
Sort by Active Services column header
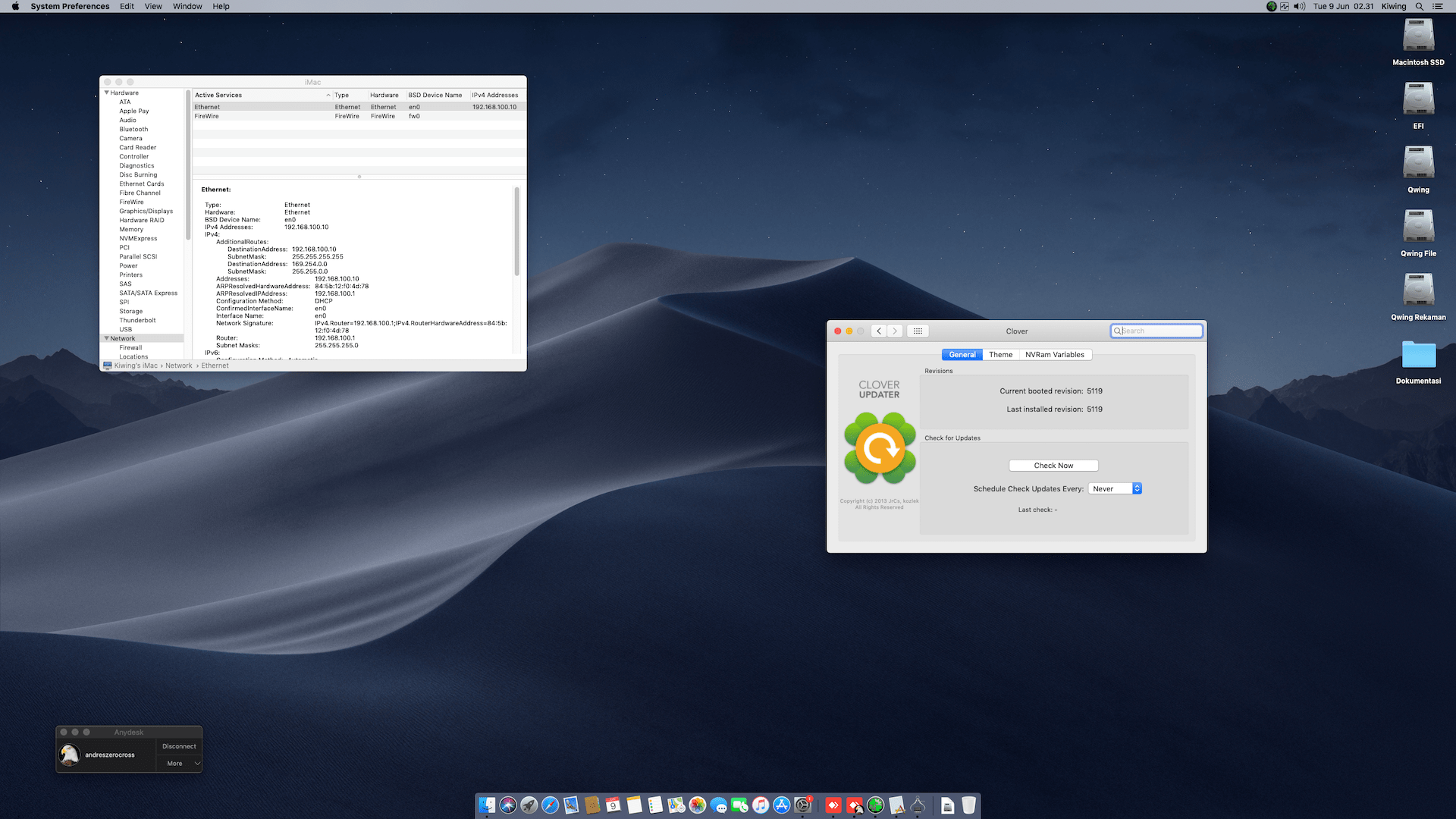262,96
